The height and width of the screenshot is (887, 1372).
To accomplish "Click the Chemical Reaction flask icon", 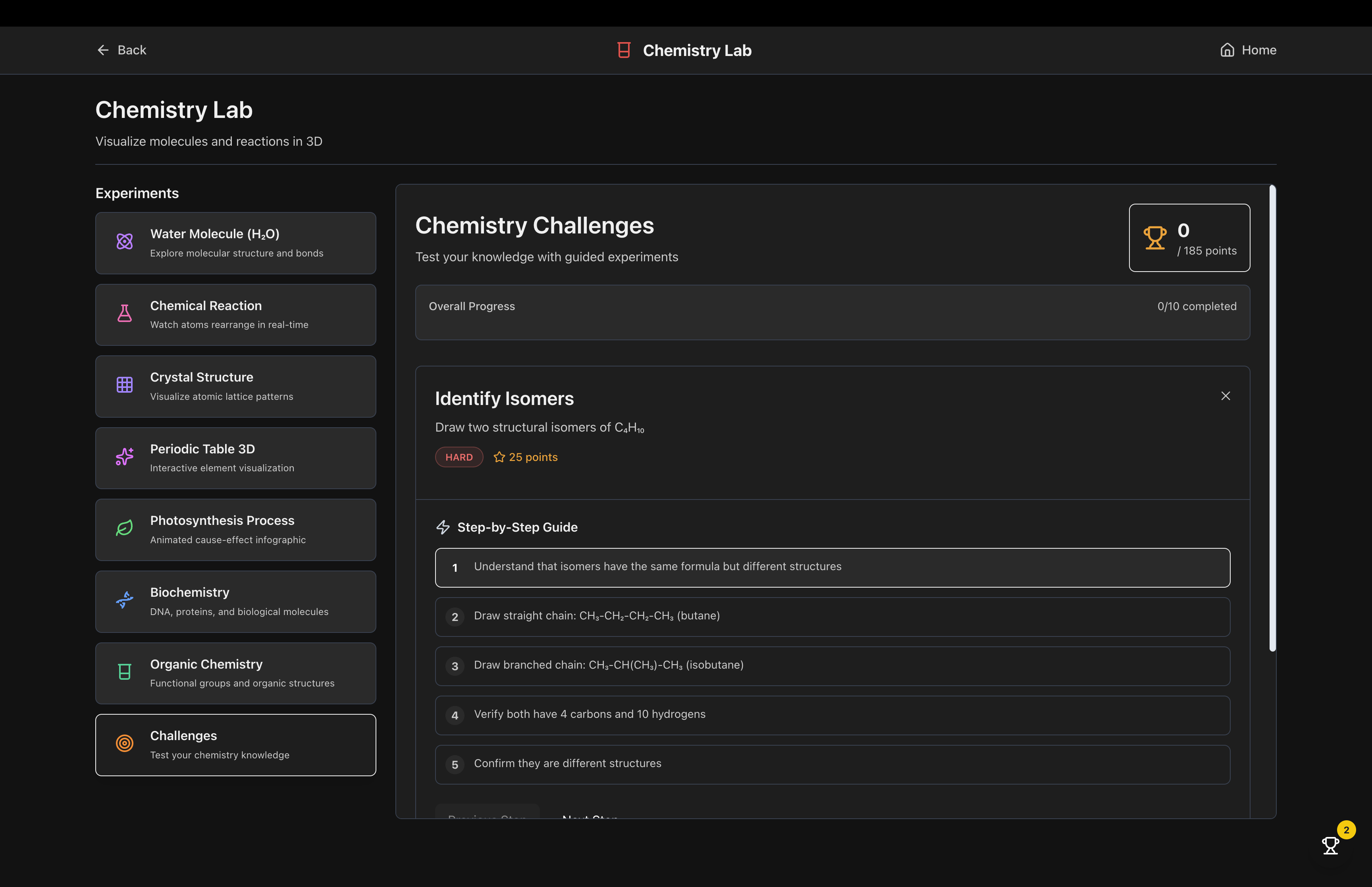I will [124, 313].
